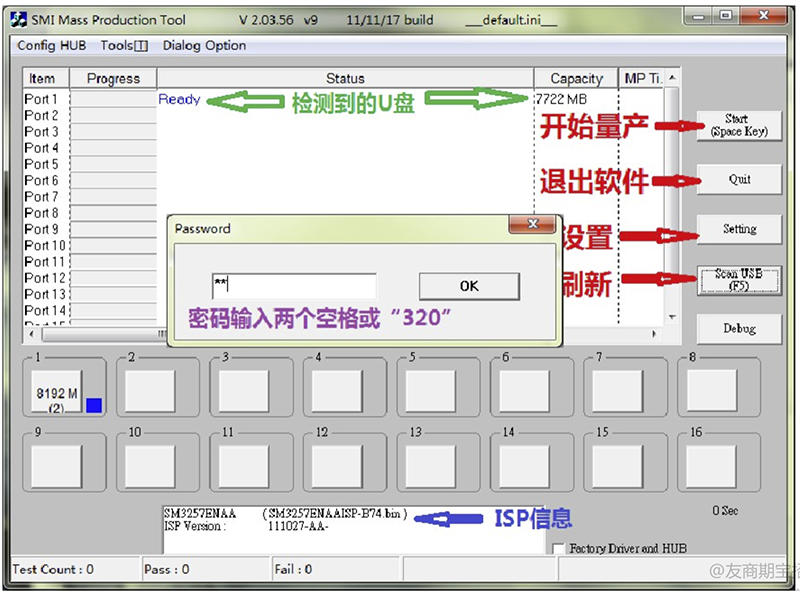Click the Port 3 progress bar
The width and height of the screenshot is (800, 591).
(x=113, y=132)
